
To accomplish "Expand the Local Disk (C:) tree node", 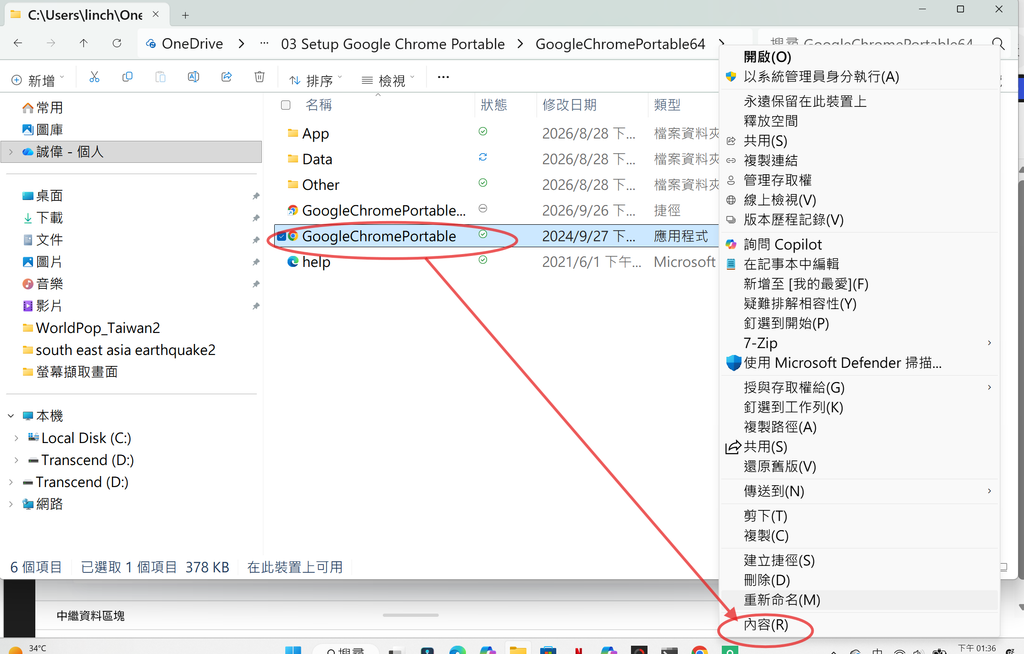I will (x=16, y=438).
